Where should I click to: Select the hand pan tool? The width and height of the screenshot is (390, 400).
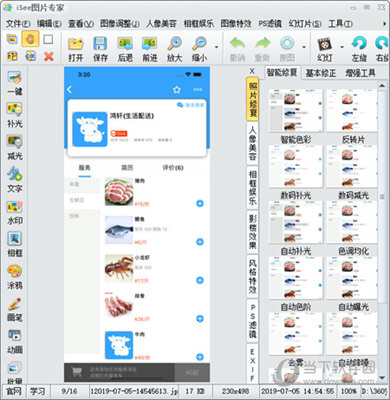[30, 39]
